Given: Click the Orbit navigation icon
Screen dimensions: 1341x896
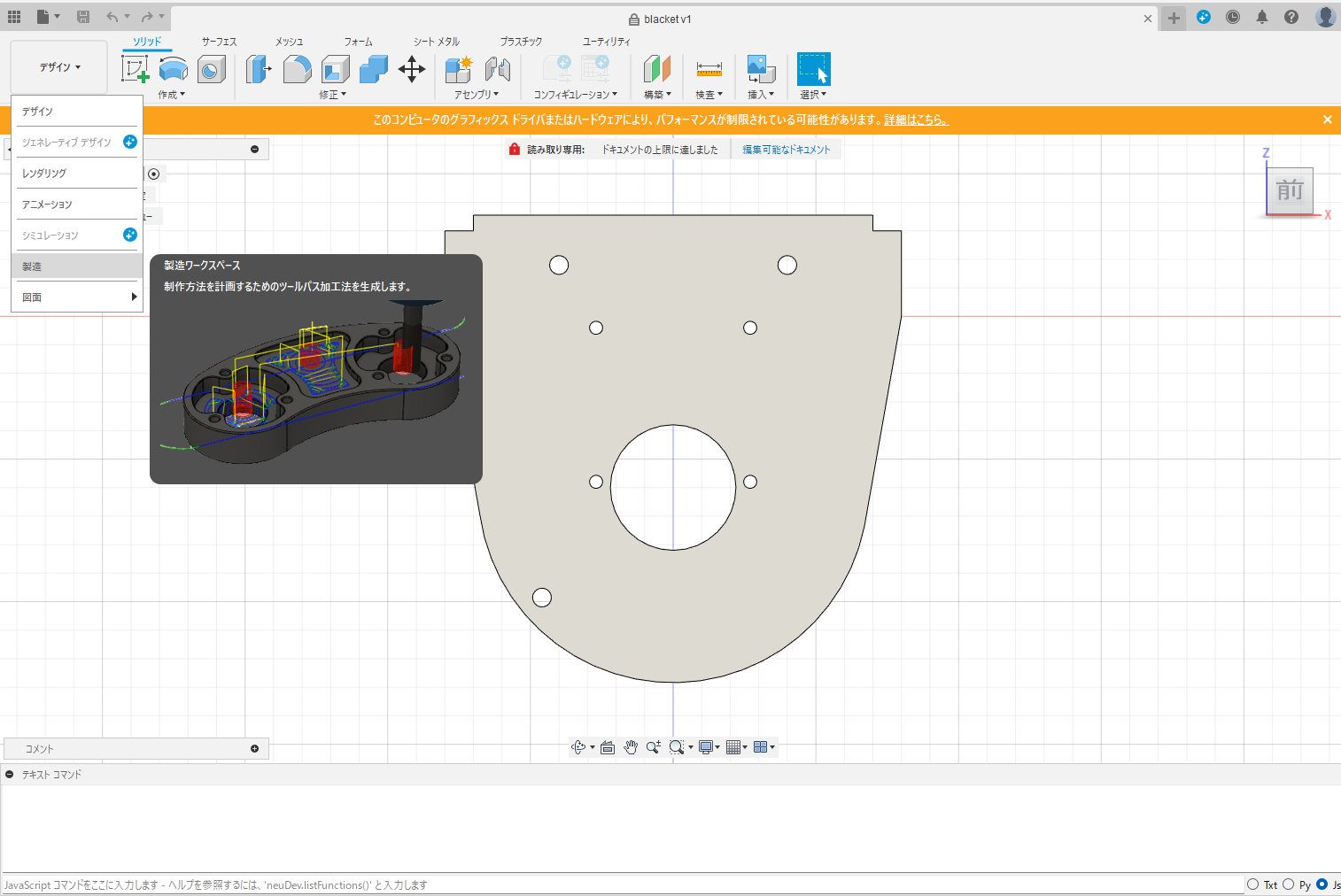Looking at the screenshot, I should 578,747.
